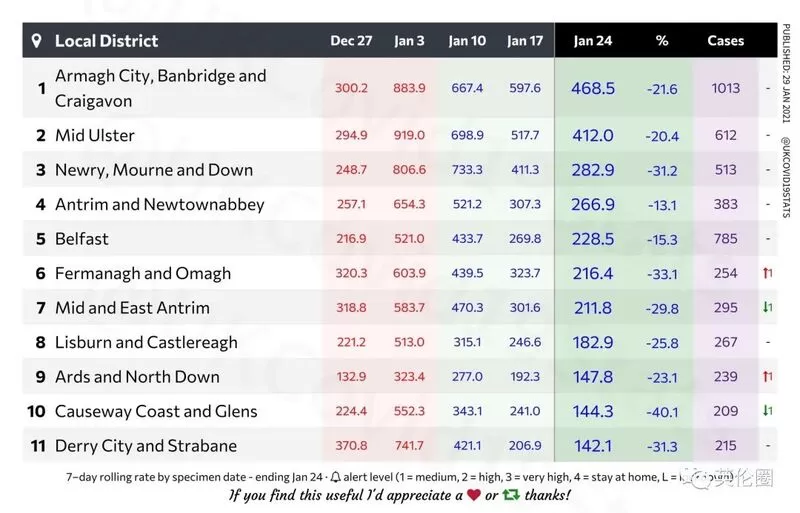
Task: Select the Jan 24 column header
Action: [592, 41]
